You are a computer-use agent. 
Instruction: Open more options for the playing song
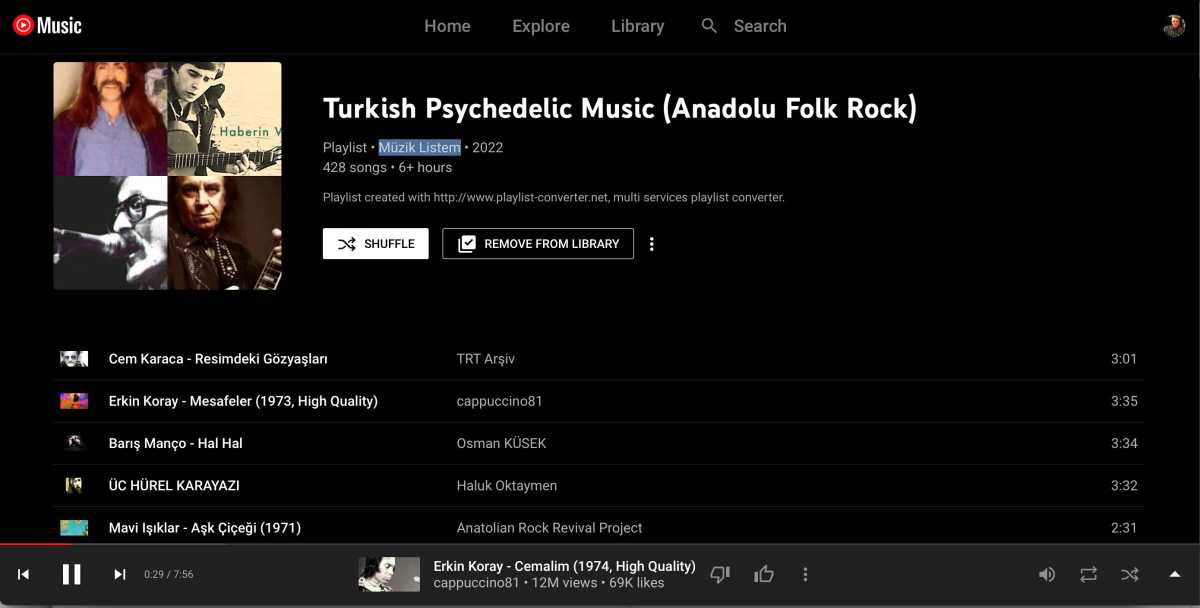(x=805, y=573)
